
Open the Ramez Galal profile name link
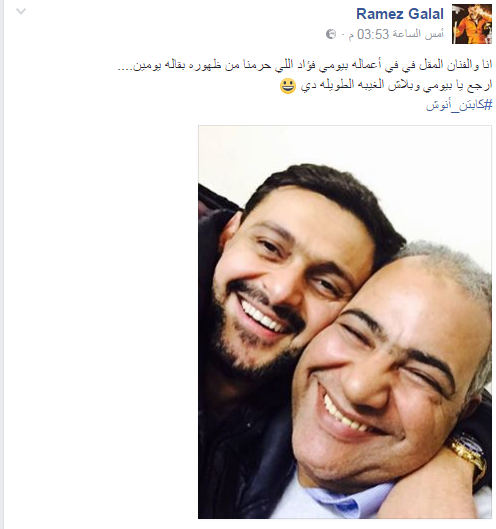point(400,14)
